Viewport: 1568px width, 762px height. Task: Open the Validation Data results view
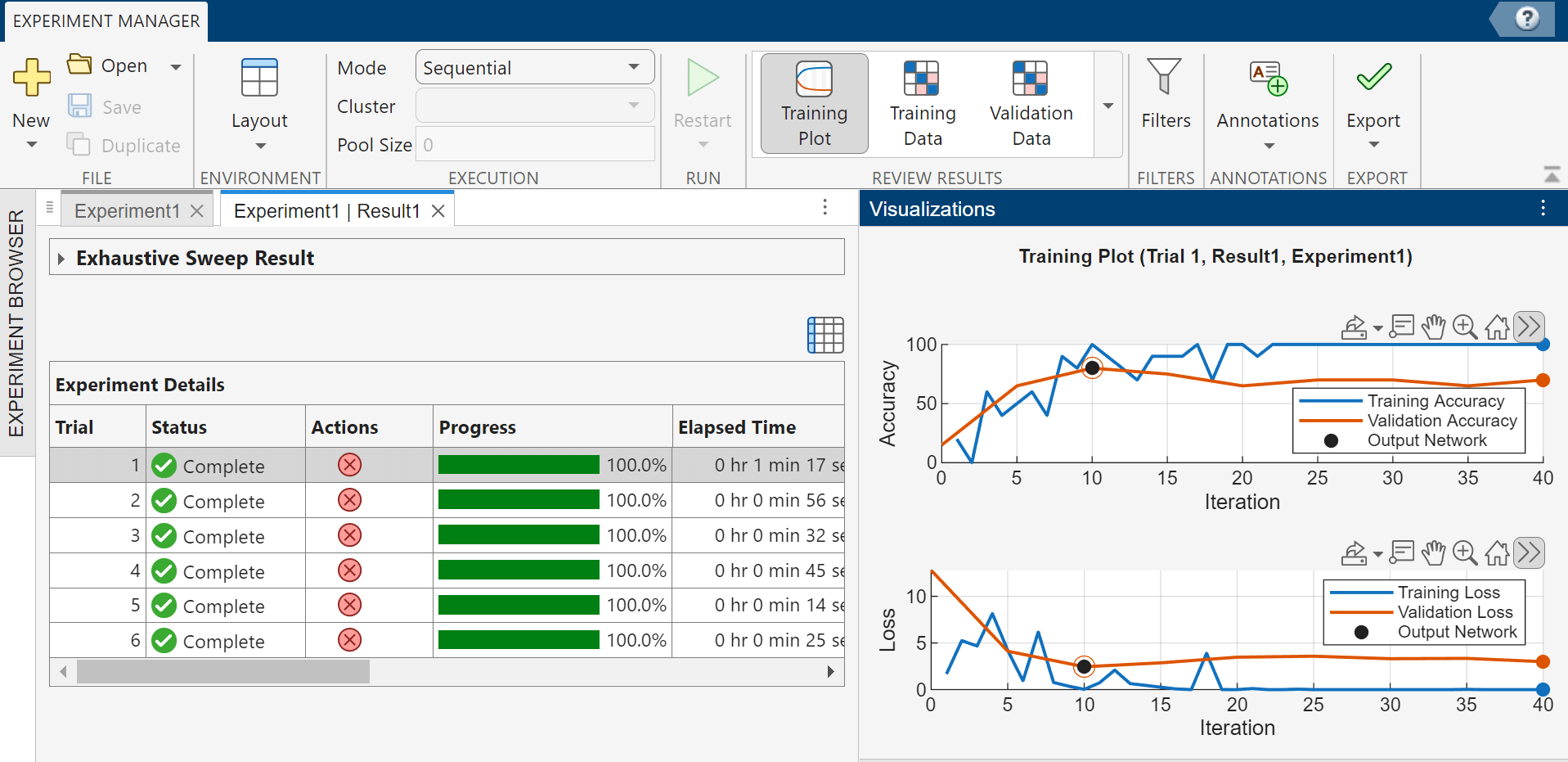point(1030,102)
